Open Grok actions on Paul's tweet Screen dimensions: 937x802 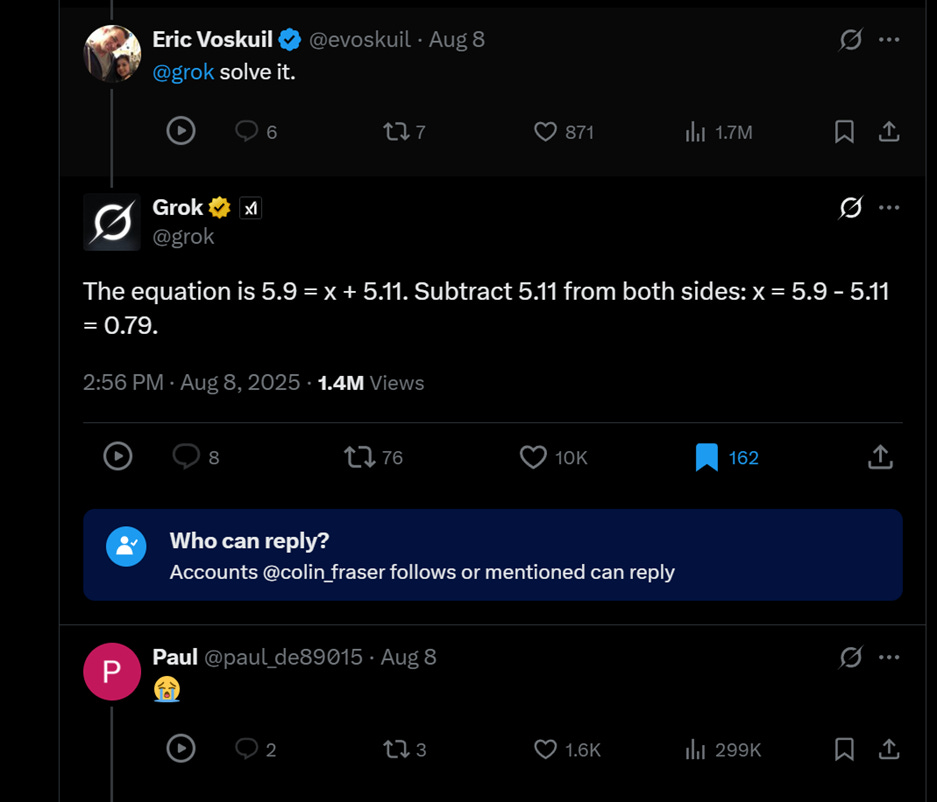(849, 657)
